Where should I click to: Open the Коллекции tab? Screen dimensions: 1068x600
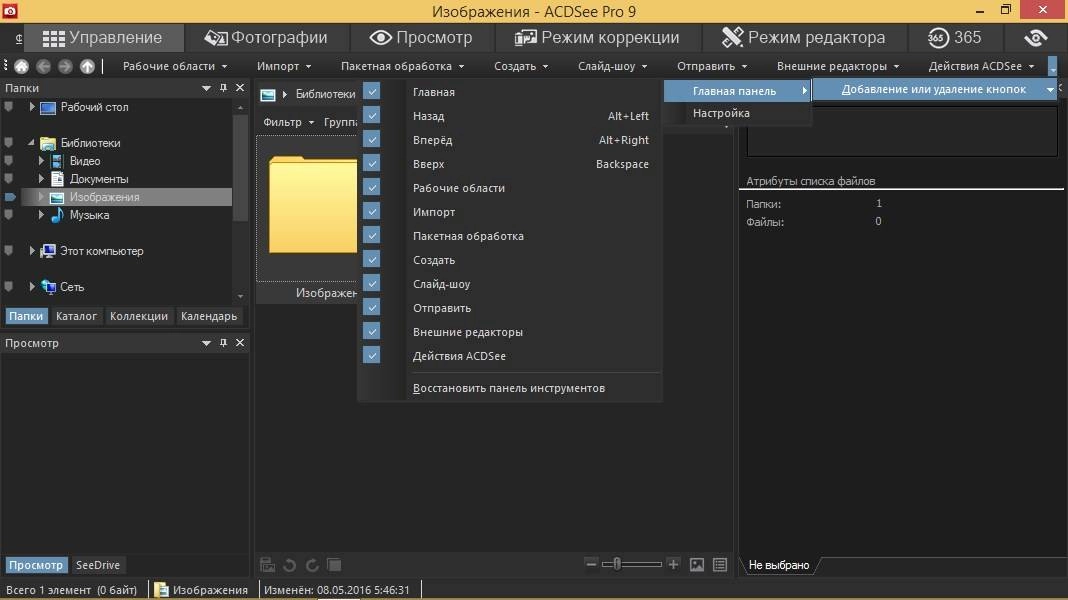tap(139, 316)
